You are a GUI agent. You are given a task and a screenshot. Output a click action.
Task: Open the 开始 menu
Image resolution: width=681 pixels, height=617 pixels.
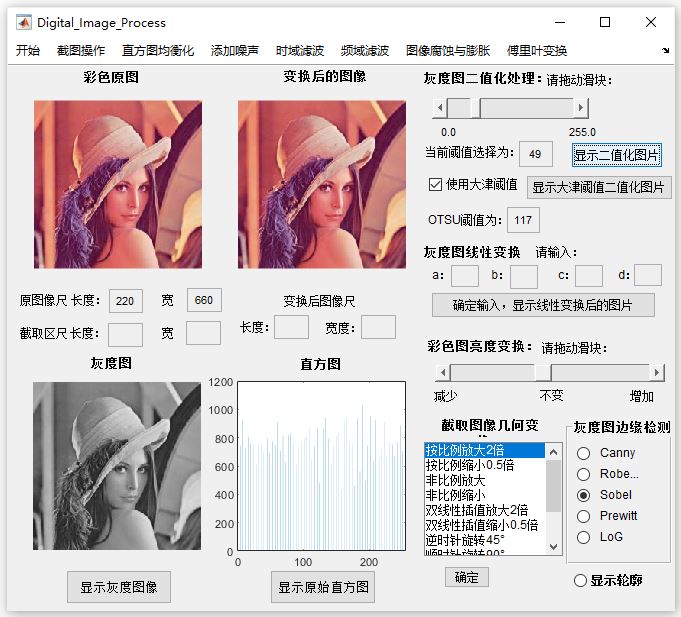pyautogui.click(x=28, y=51)
